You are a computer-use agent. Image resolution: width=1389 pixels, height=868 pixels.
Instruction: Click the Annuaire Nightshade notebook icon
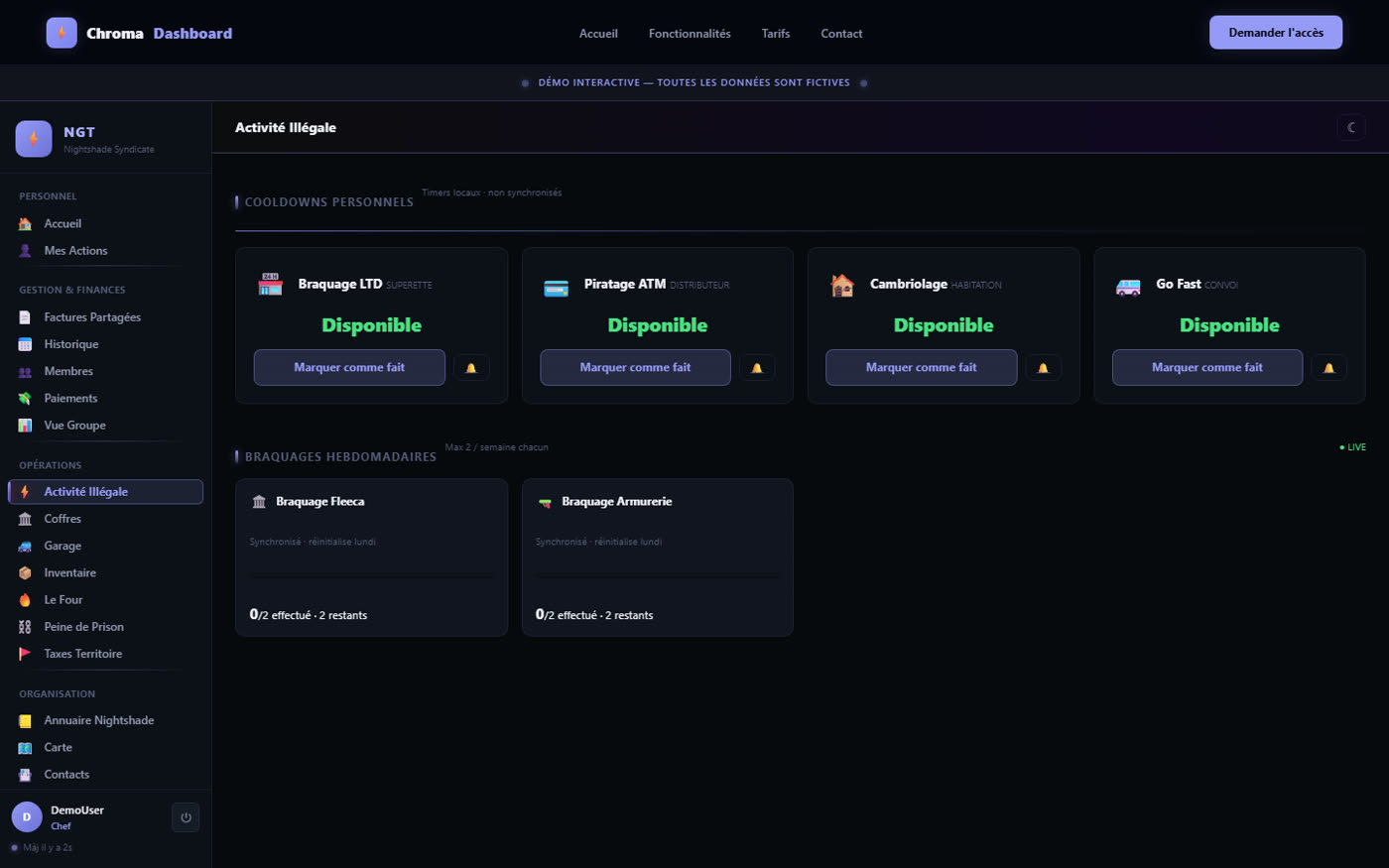[x=25, y=720]
